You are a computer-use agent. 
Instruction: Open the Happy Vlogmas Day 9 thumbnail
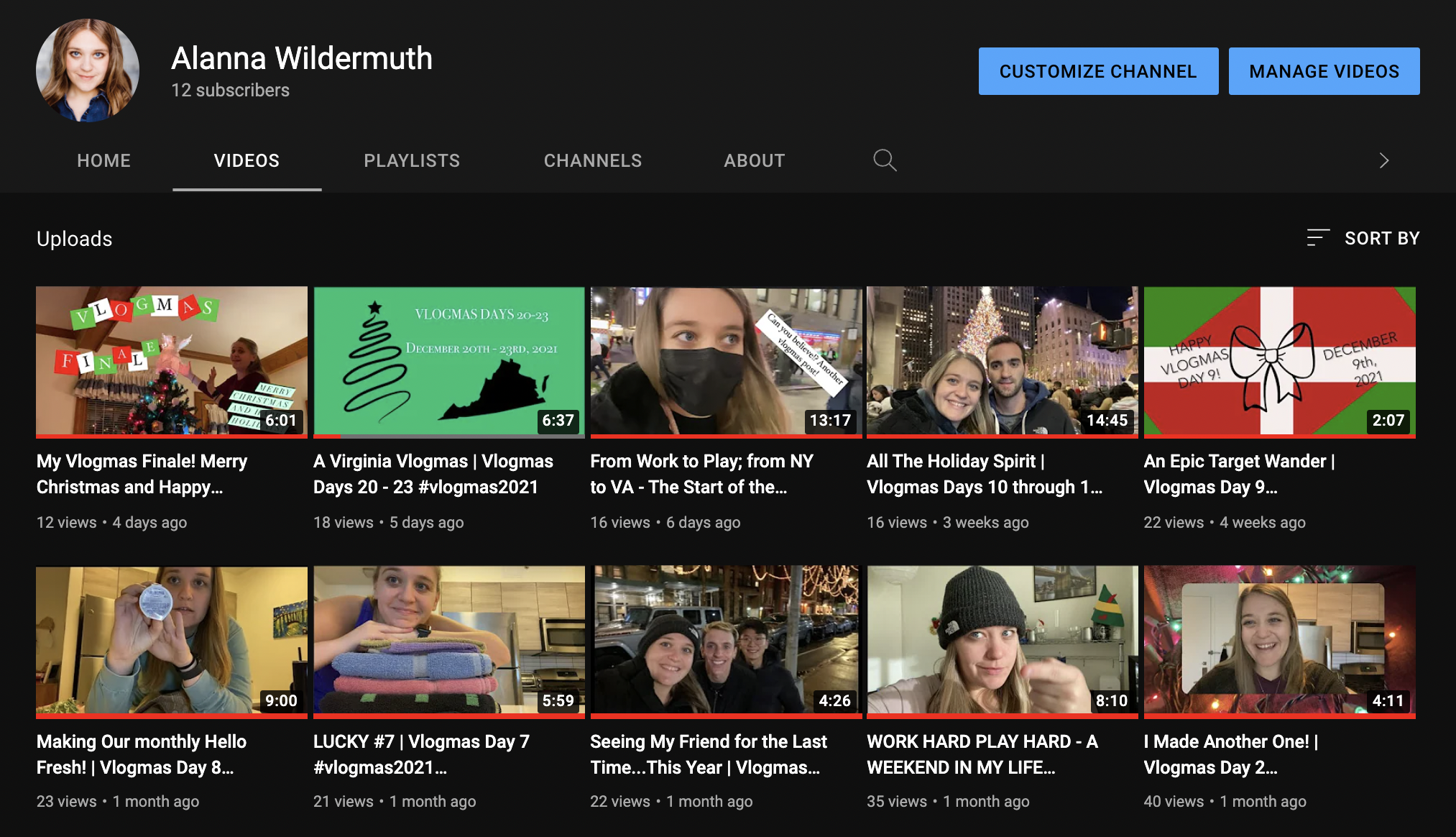[1279, 360]
